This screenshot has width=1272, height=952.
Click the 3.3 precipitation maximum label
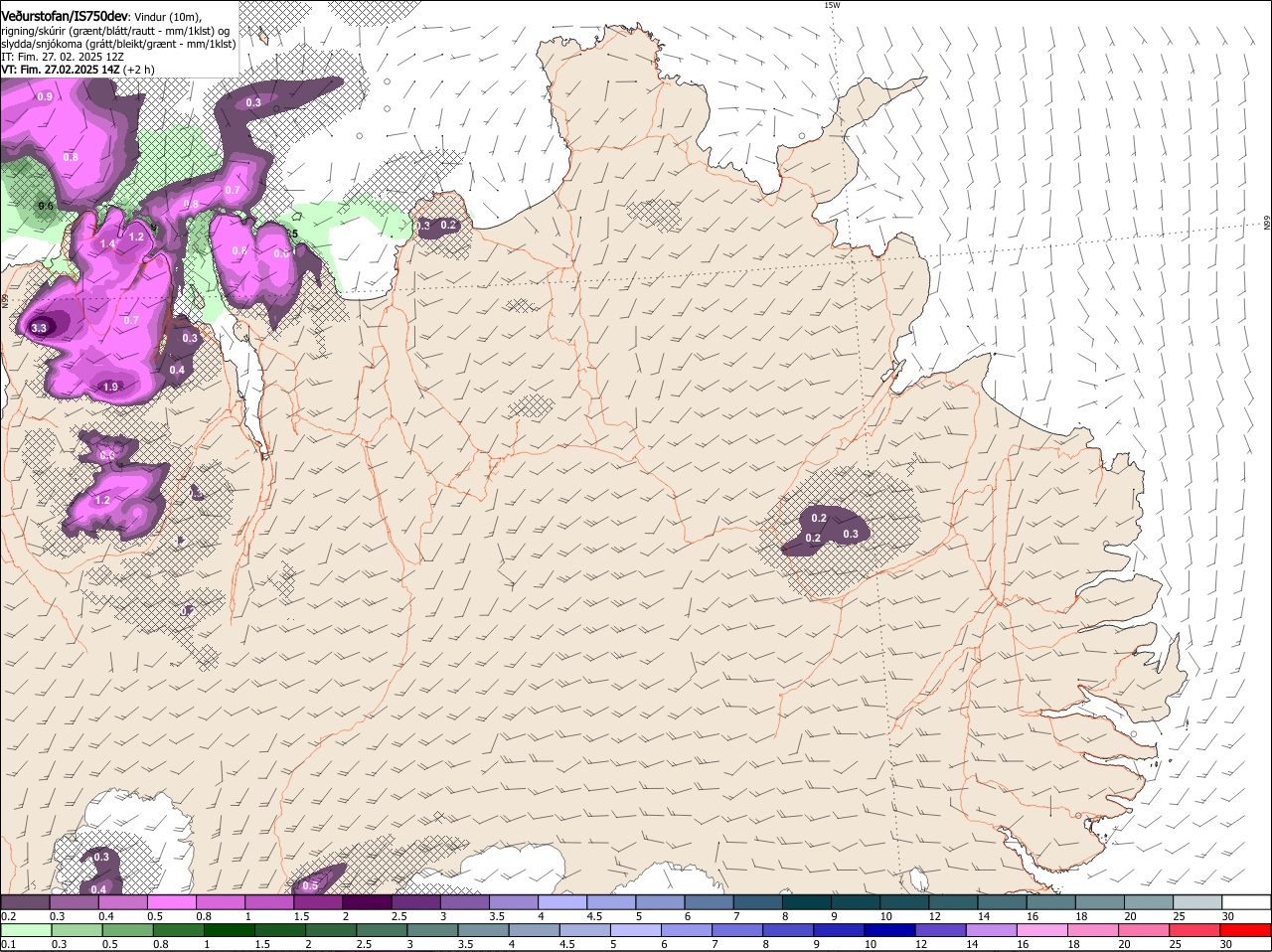click(x=40, y=327)
